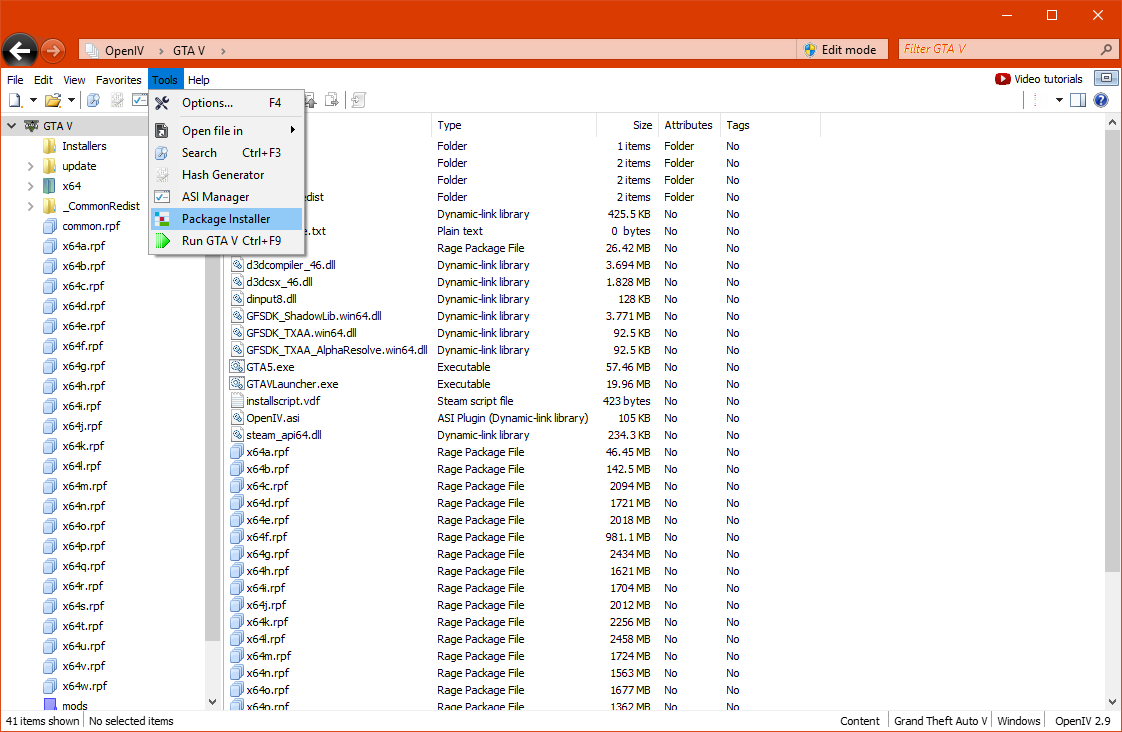Expand the update folder in tree
The width and height of the screenshot is (1122, 732).
click(30, 166)
